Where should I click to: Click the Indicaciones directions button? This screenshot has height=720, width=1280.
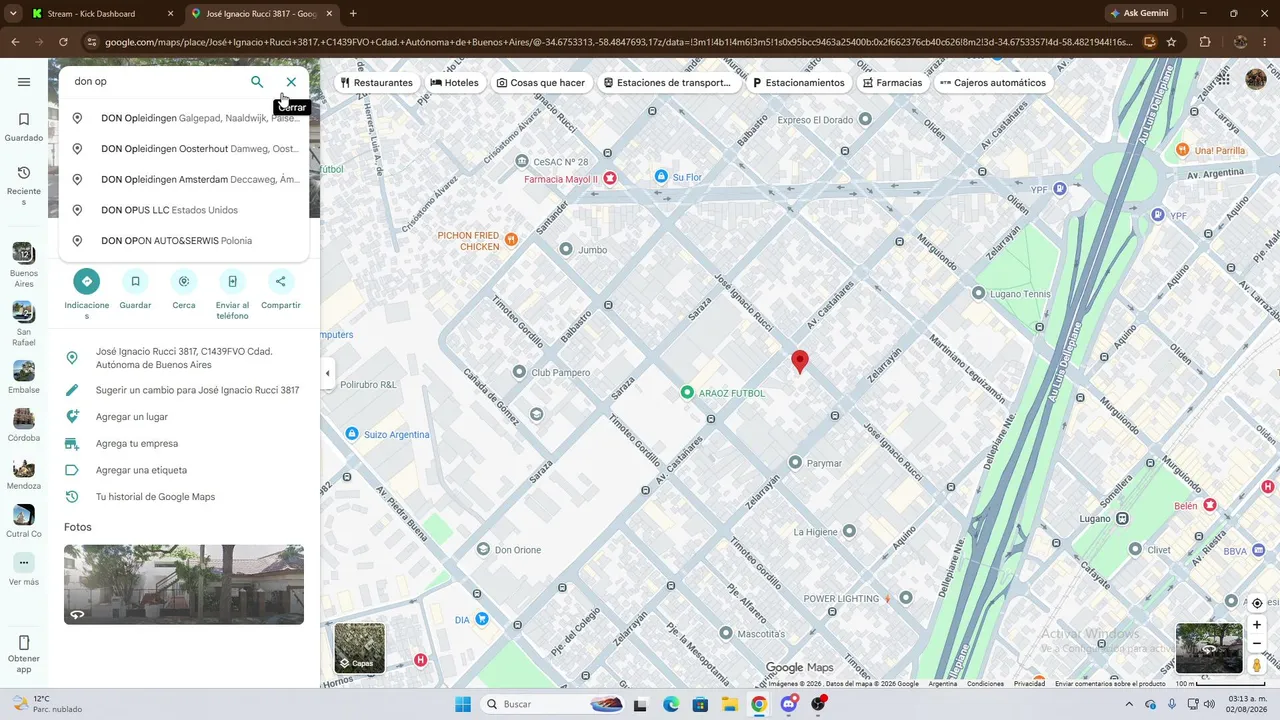[x=87, y=282]
